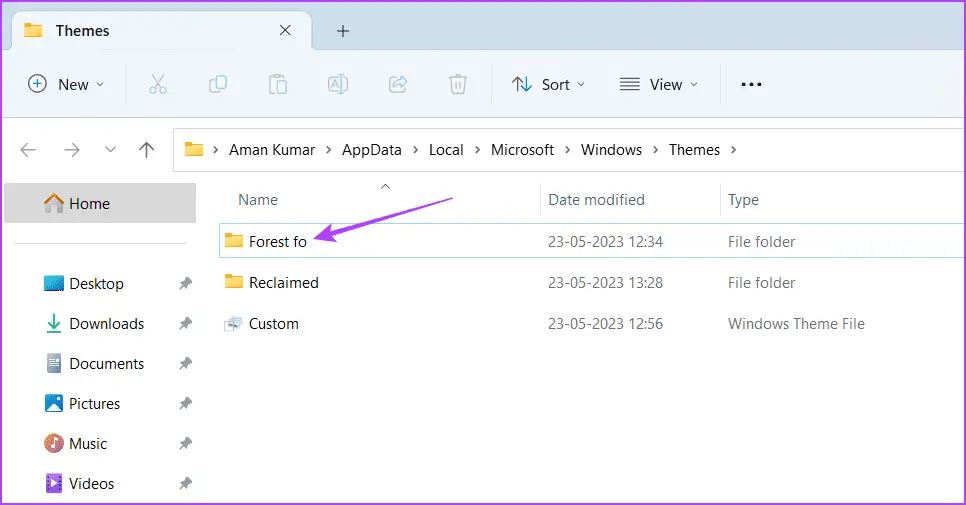Click date 23-05-2023 13:28 cell
Screen dimensions: 966x505
[606, 283]
